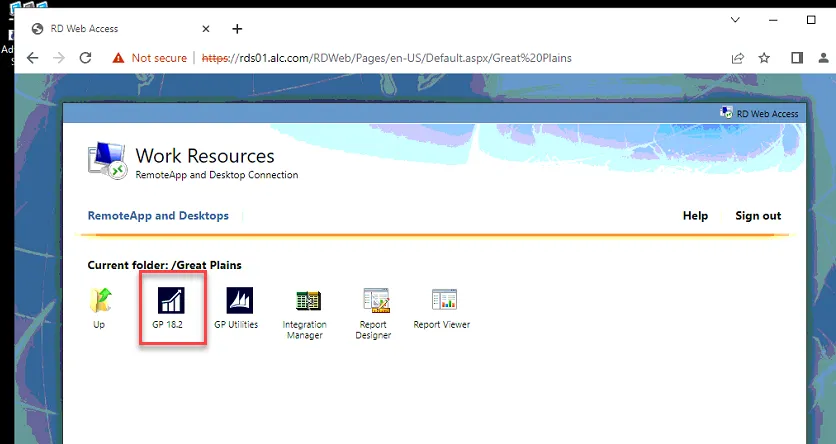836x444 pixels.
Task: Go up one folder with Up icon
Action: 100,300
